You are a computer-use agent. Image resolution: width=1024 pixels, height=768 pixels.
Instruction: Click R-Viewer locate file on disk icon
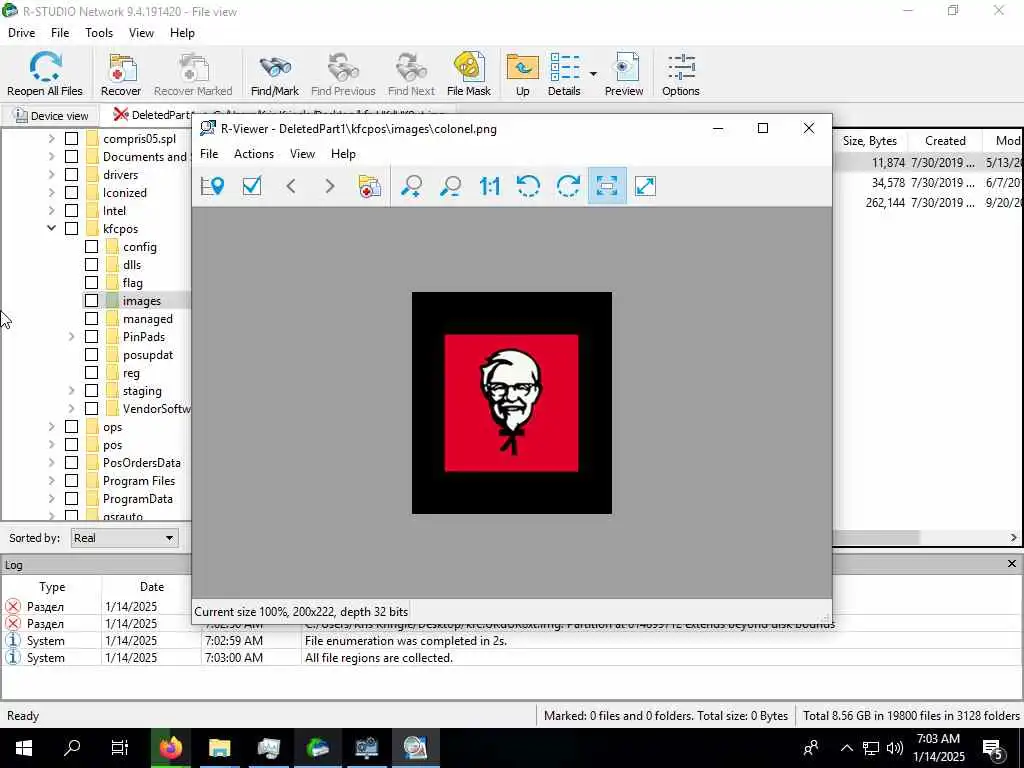point(212,186)
